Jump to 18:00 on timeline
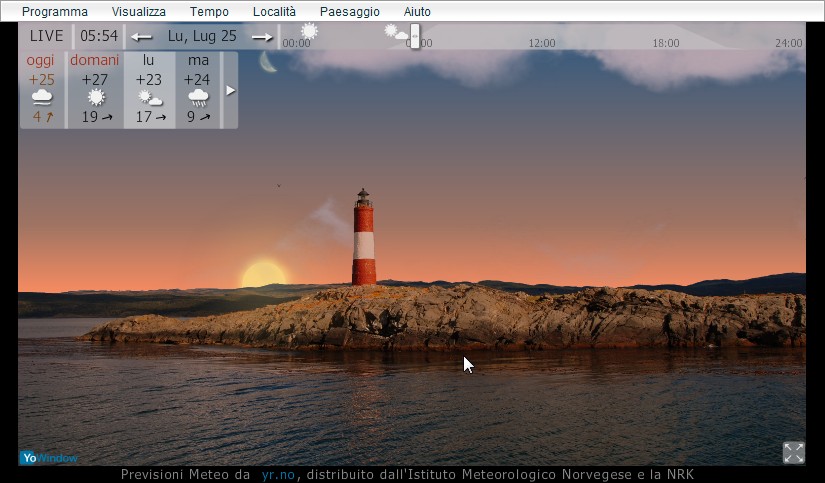Viewport: 825px width, 483px height. pos(666,43)
